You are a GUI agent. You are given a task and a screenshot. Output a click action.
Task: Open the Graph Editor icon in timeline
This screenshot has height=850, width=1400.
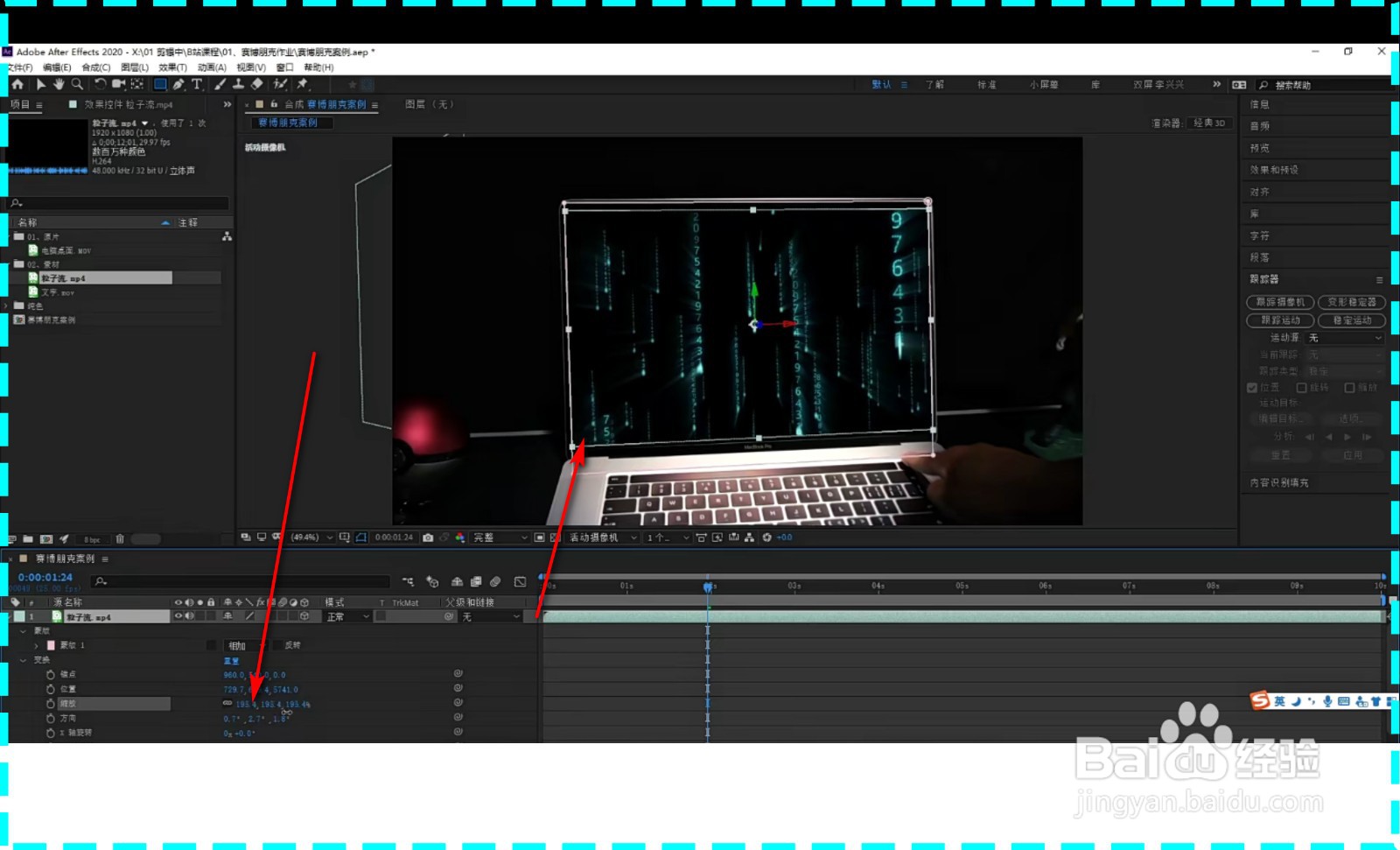[521, 581]
